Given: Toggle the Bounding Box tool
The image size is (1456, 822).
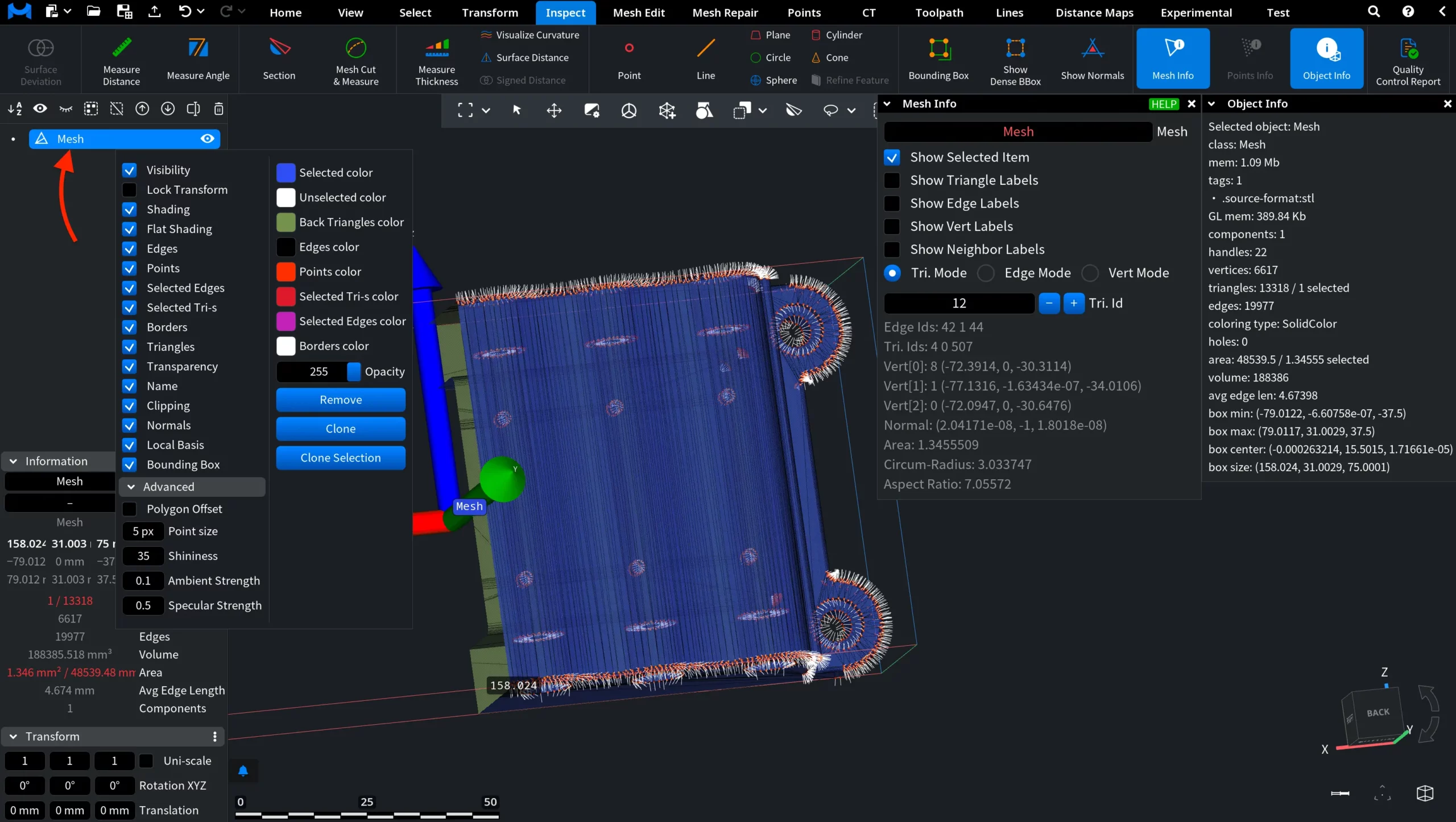Looking at the screenshot, I should (x=938, y=59).
